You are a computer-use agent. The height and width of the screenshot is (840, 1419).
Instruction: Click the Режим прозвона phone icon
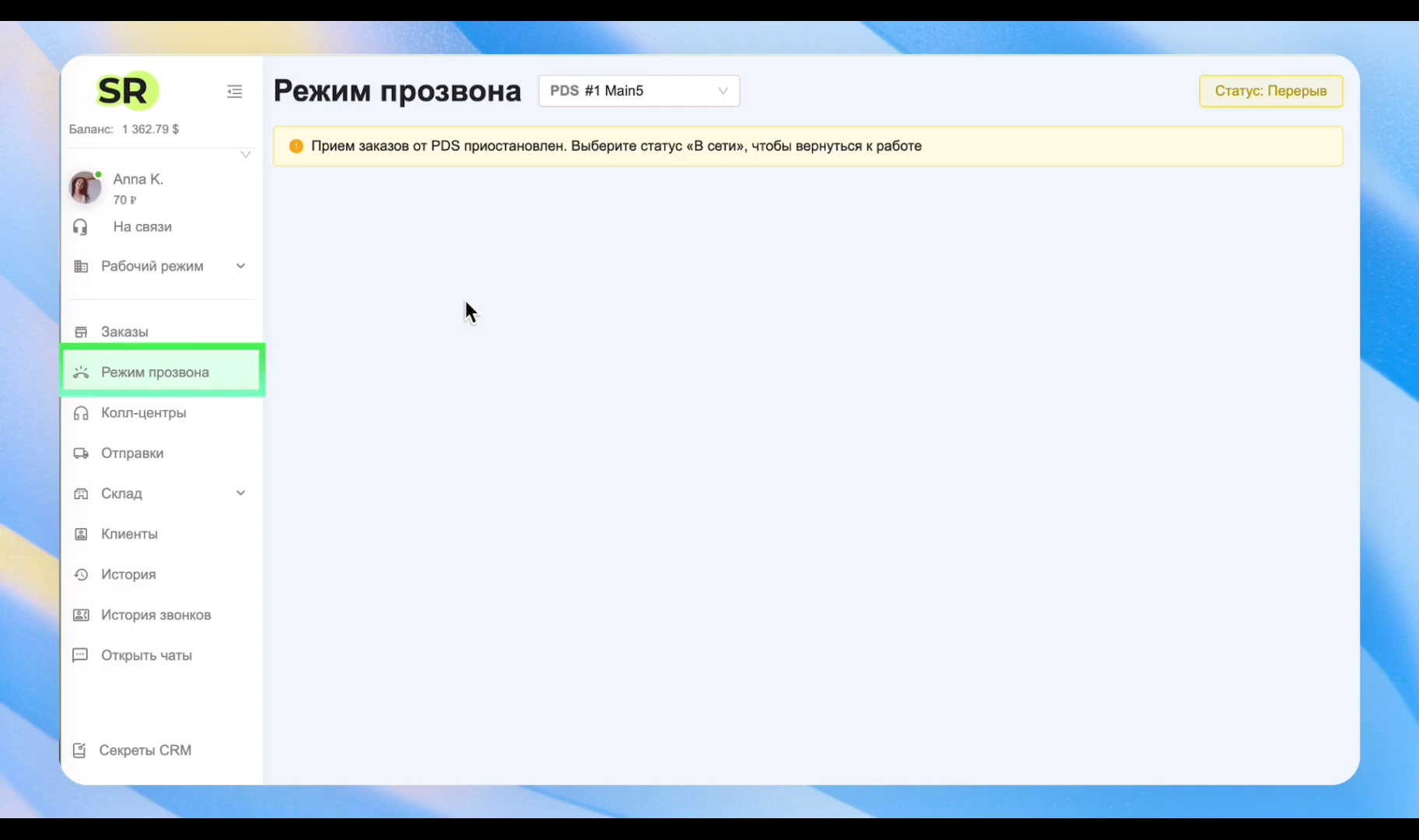(81, 373)
